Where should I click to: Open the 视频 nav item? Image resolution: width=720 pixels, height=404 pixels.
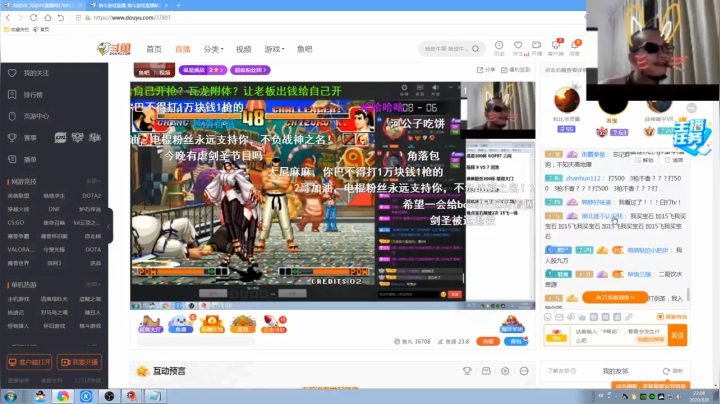243,49
